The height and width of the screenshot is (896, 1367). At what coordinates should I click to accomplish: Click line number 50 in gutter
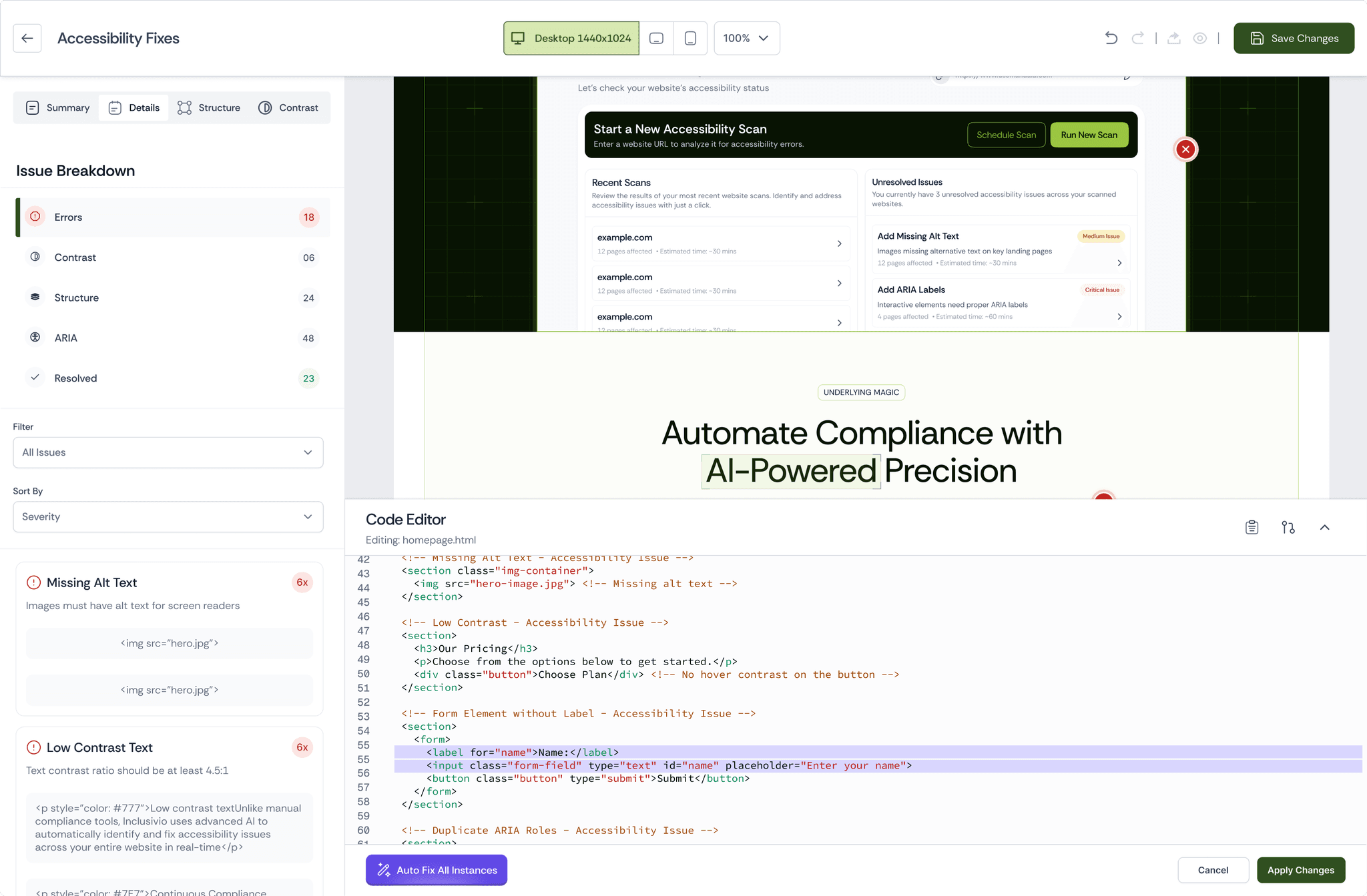(363, 674)
